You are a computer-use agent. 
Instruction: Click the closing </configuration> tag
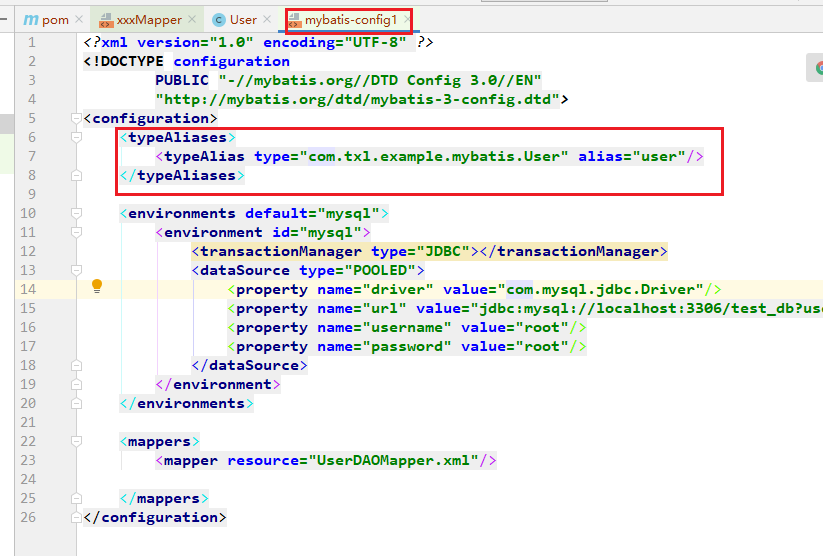[155, 517]
